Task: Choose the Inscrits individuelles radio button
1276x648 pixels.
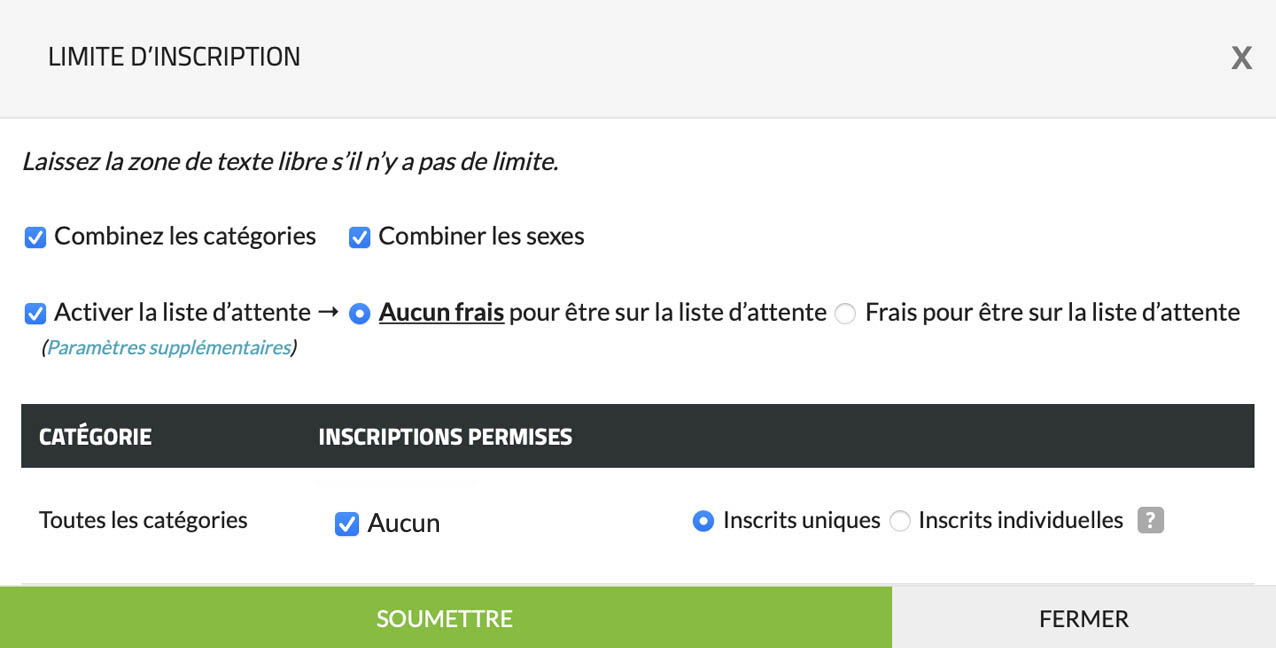Action: pos(900,521)
